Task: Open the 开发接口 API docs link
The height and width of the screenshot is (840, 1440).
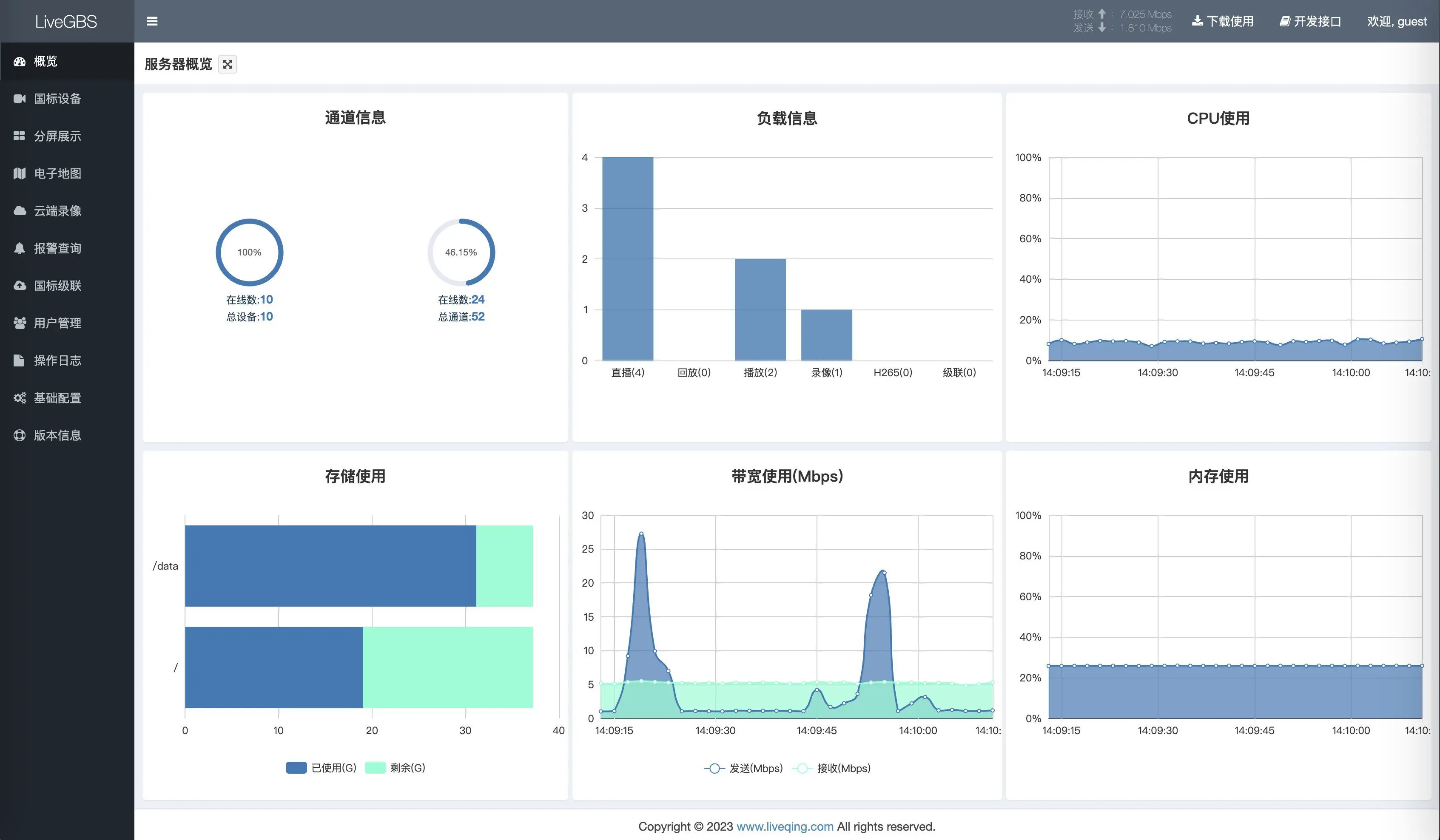Action: point(1310,21)
